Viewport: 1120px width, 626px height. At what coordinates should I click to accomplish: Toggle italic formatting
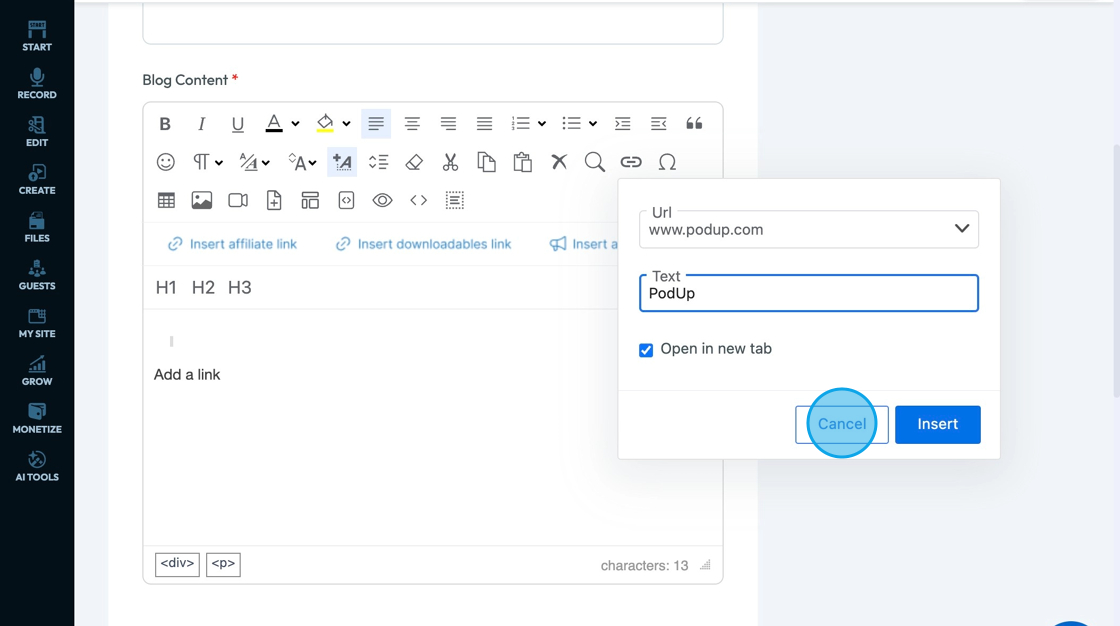click(x=201, y=124)
